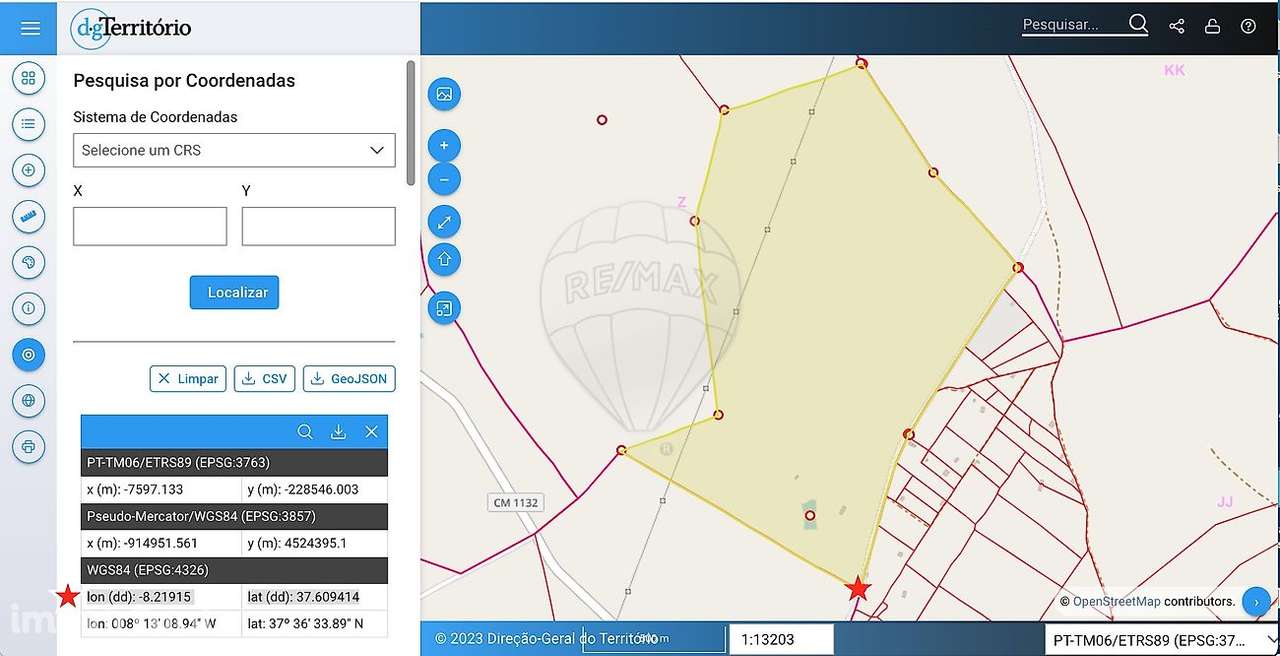Open the OpenStreetMap attribution link
Viewport: 1280px width, 656px height.
point(1116,601)
